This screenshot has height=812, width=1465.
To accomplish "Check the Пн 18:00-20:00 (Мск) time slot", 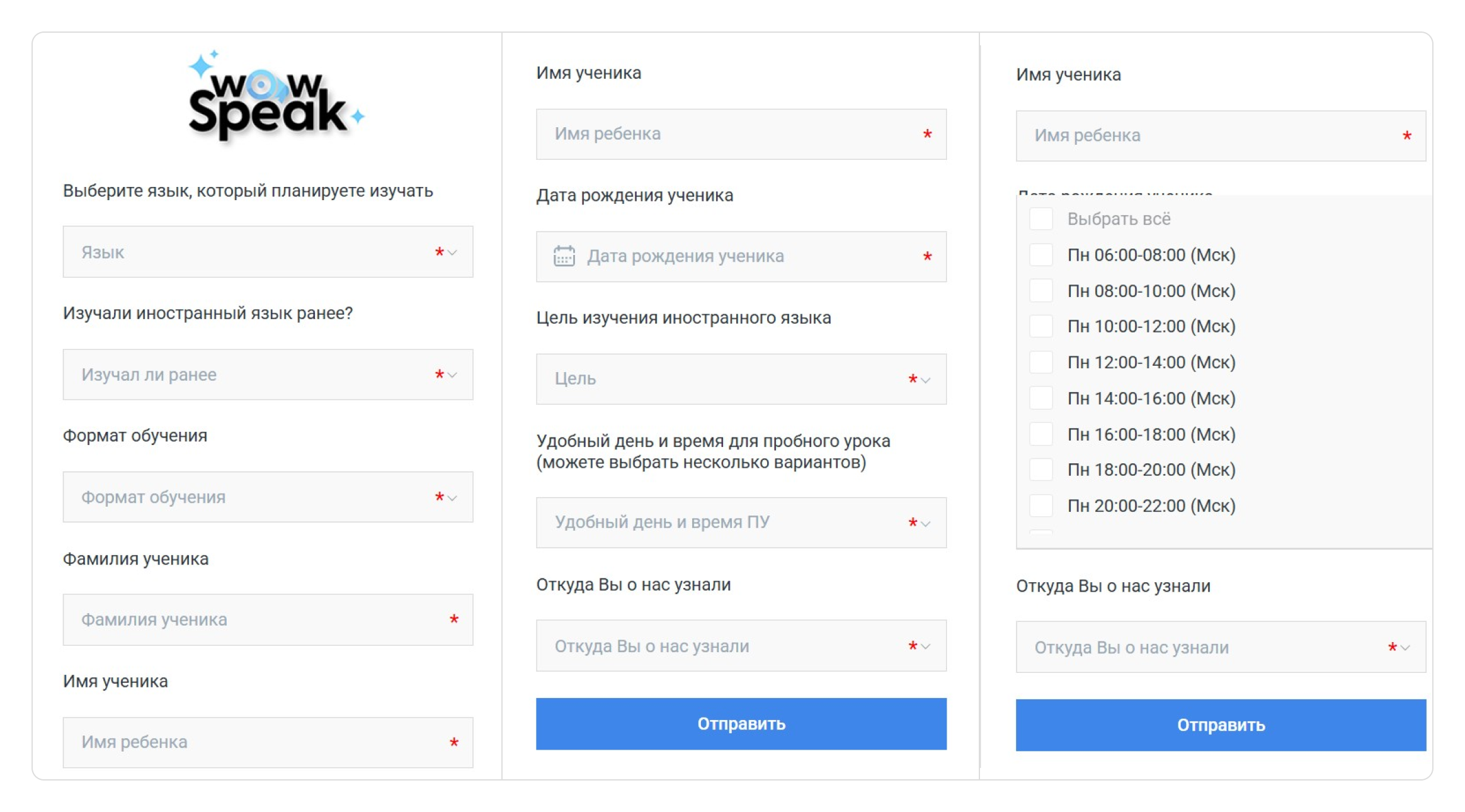I will pyautogui.click(x=1040, y=470).
